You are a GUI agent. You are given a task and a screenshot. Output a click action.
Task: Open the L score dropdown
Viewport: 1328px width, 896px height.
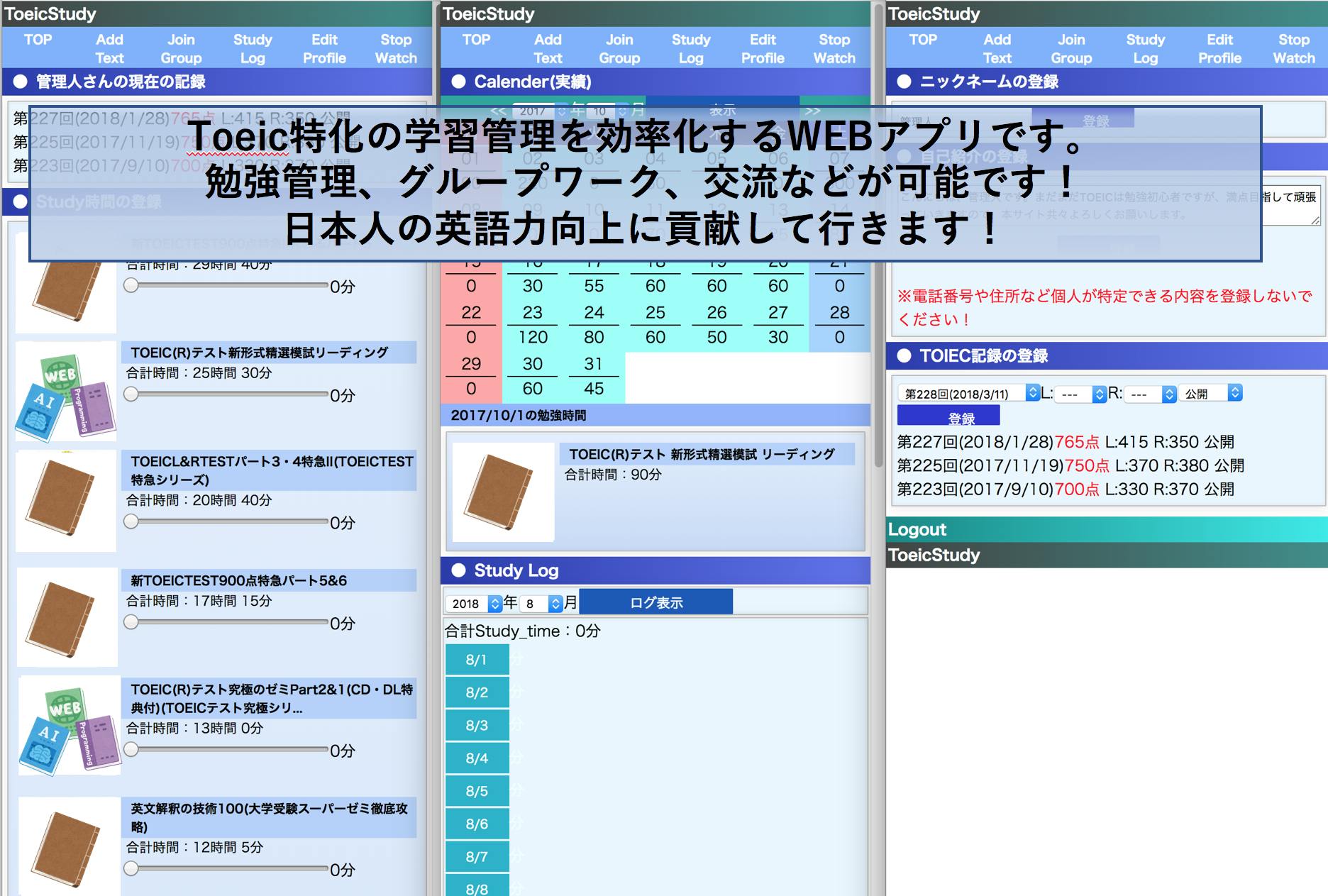pos(1080,394)
